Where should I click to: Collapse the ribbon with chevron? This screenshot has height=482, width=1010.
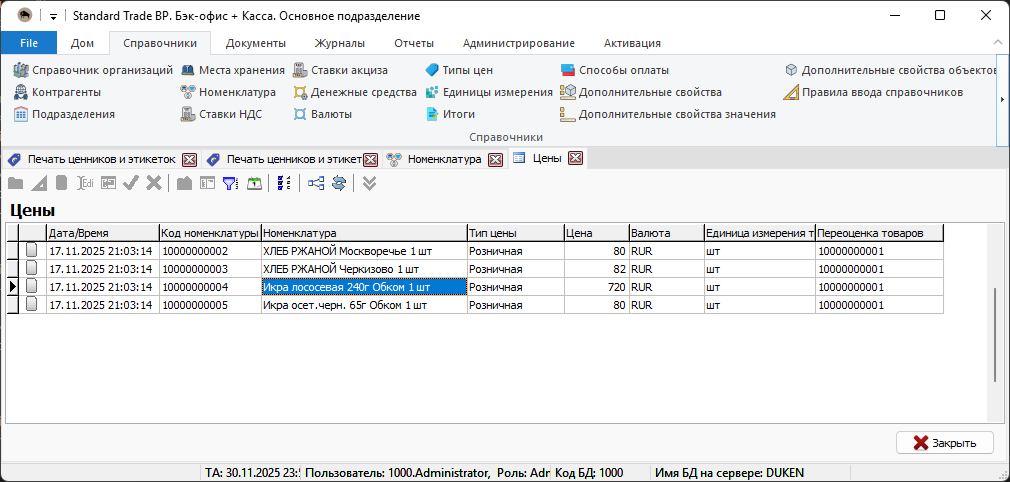coord(998,42)
